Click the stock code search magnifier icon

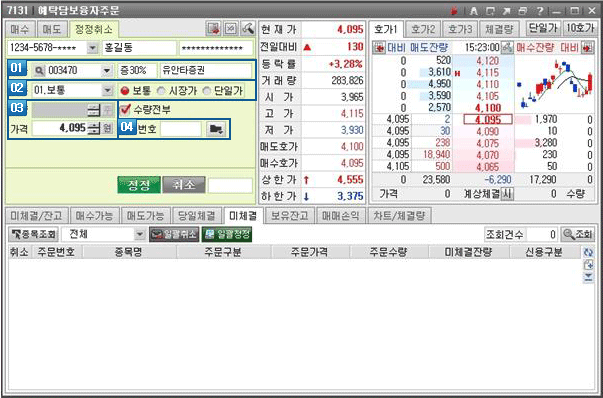pos(39,71)
